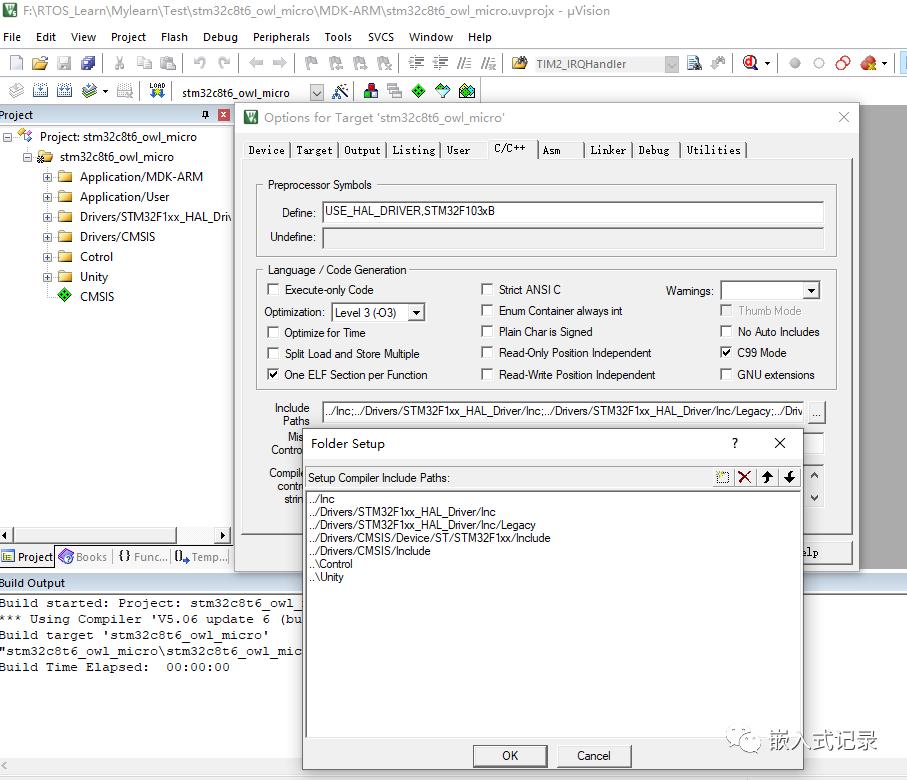Click the Undo arrow icon
Viewport: 907px width, 780px height.
tap(200, 62)
